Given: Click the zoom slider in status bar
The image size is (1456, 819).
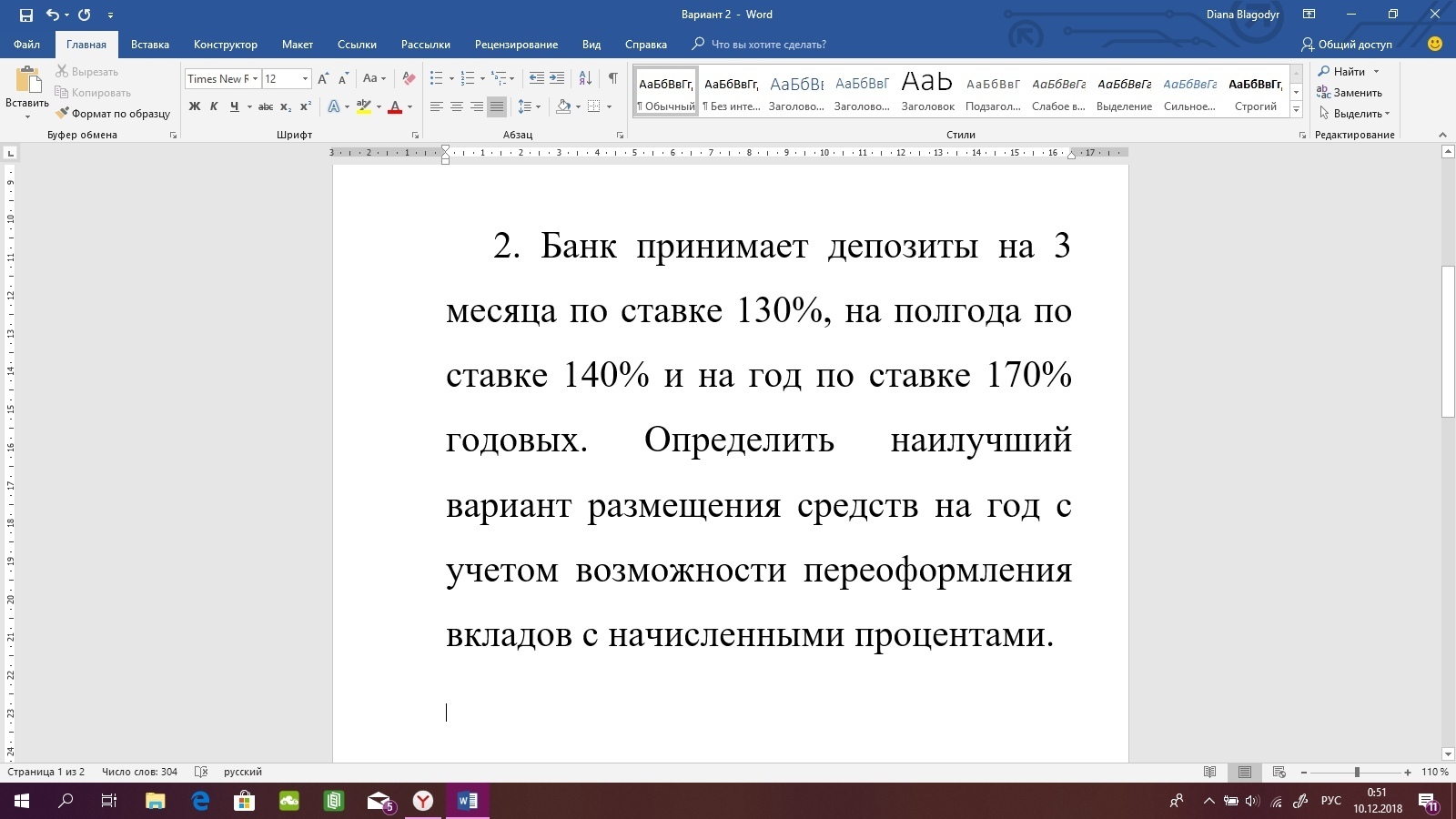Looking at the screenshot, I should (x=1356, y=772).
